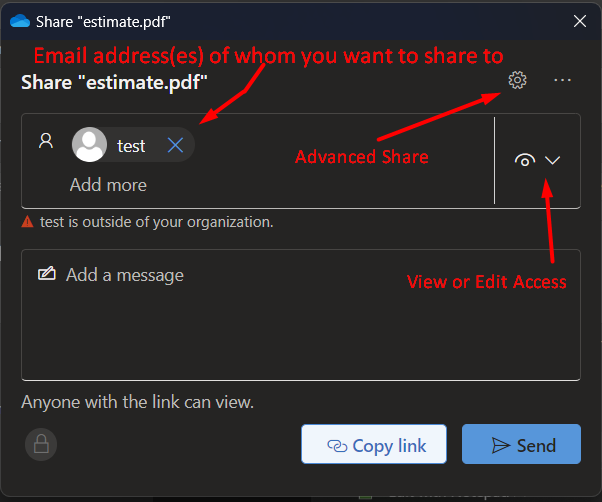Viewport: 602px width, 502px height.
Task: Click the lock icon
Action: [x=41, y=444]
